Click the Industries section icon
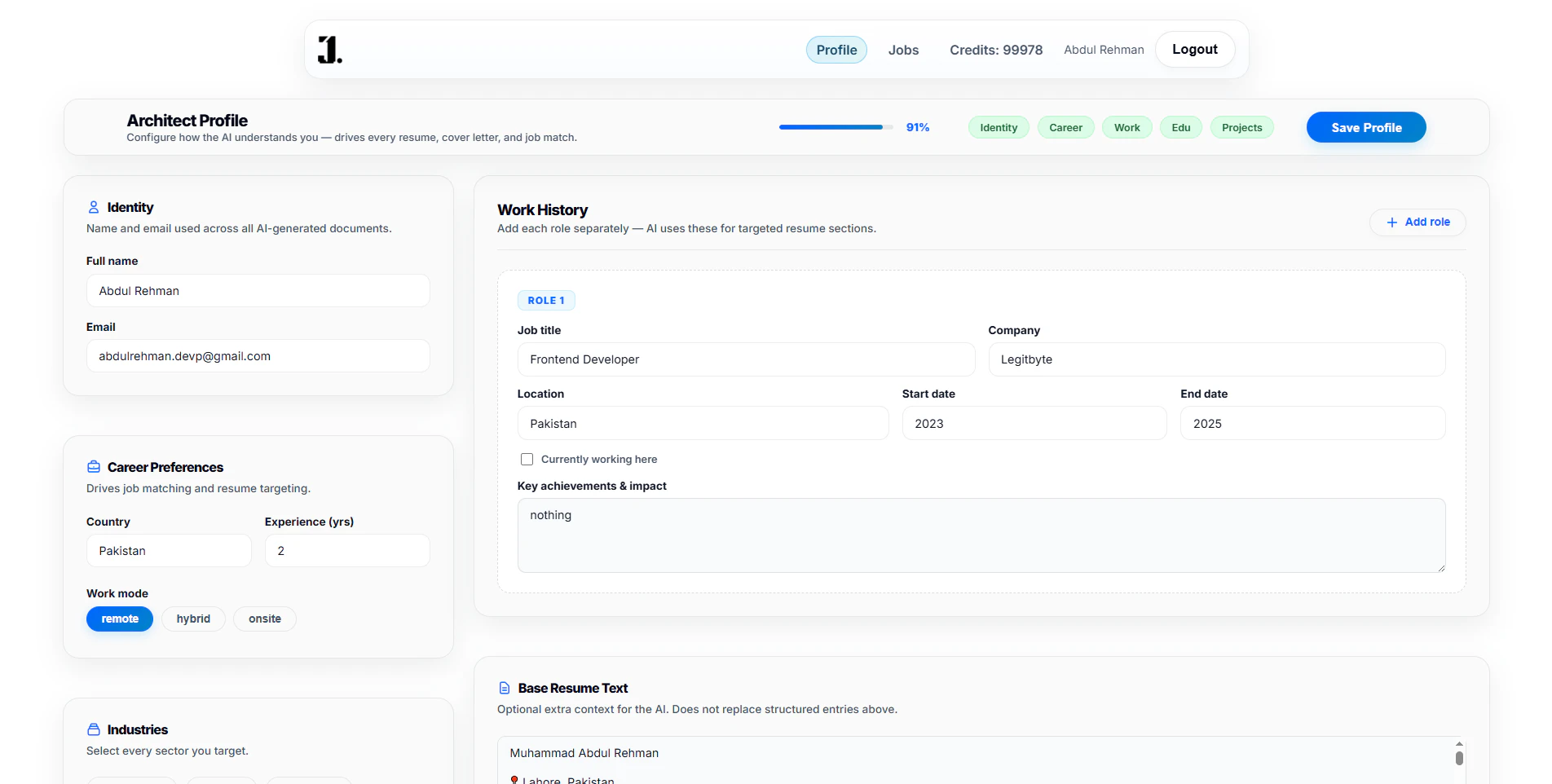 [x=94, y=729]
